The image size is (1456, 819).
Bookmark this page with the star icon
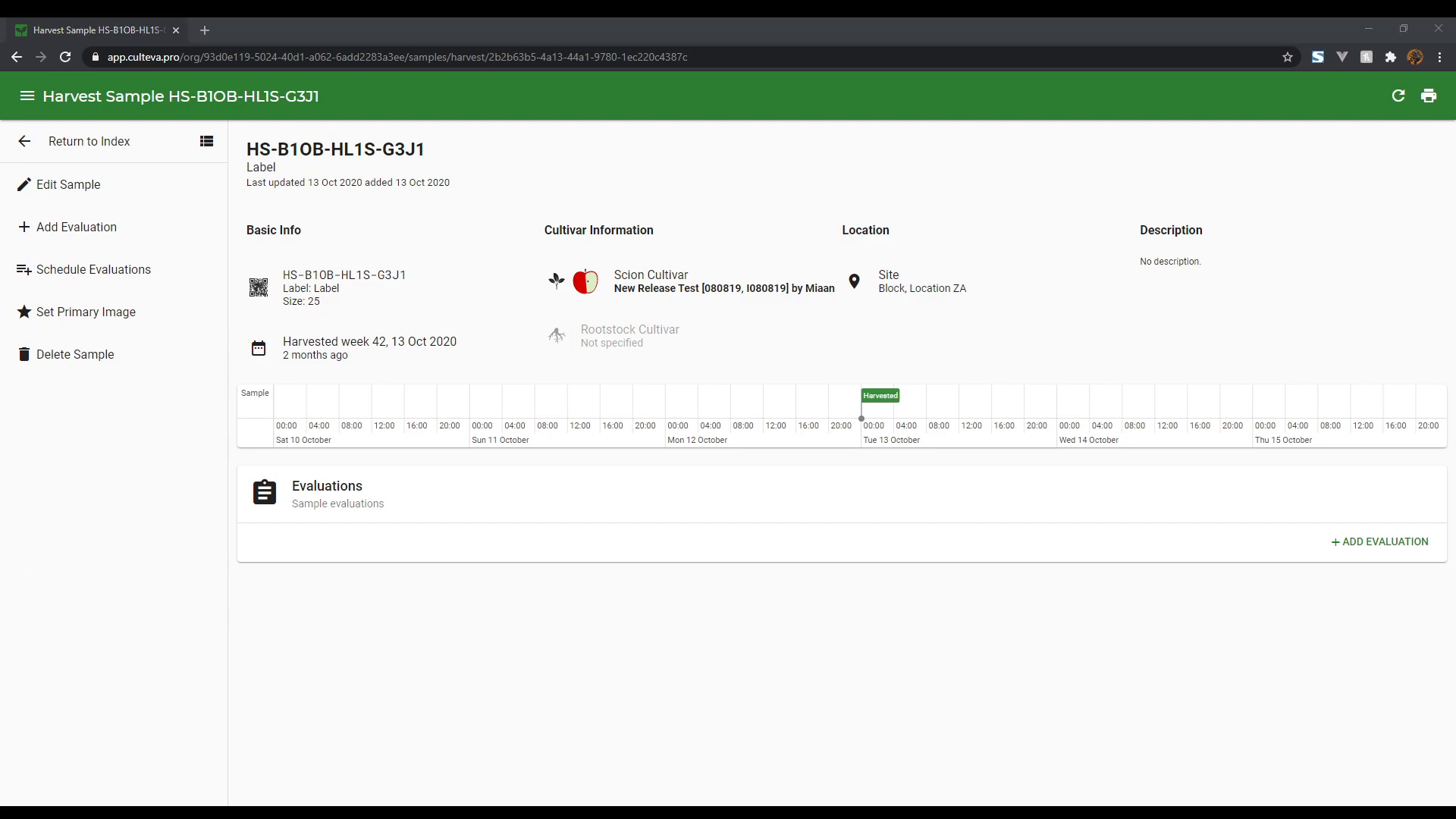pos(1288,57)
